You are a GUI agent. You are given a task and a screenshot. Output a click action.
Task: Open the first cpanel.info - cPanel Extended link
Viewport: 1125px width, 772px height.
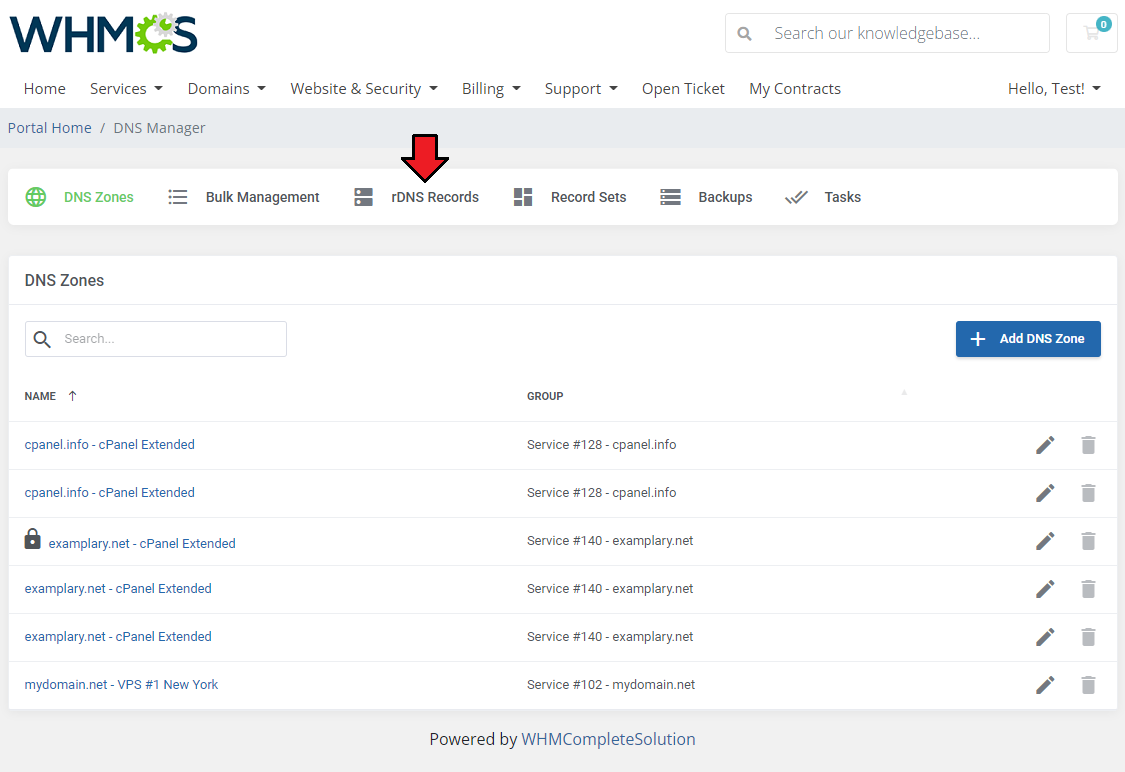(110, 445)
